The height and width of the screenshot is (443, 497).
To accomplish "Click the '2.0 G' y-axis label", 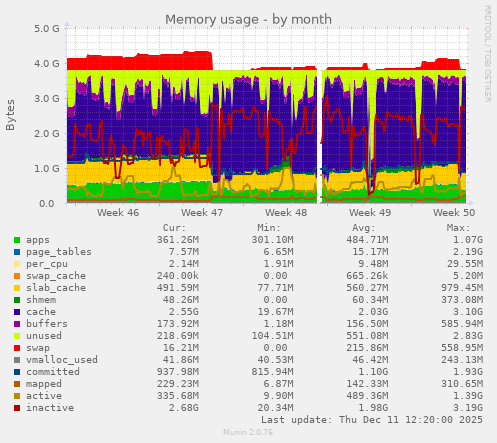I will [x=47, y=133].
